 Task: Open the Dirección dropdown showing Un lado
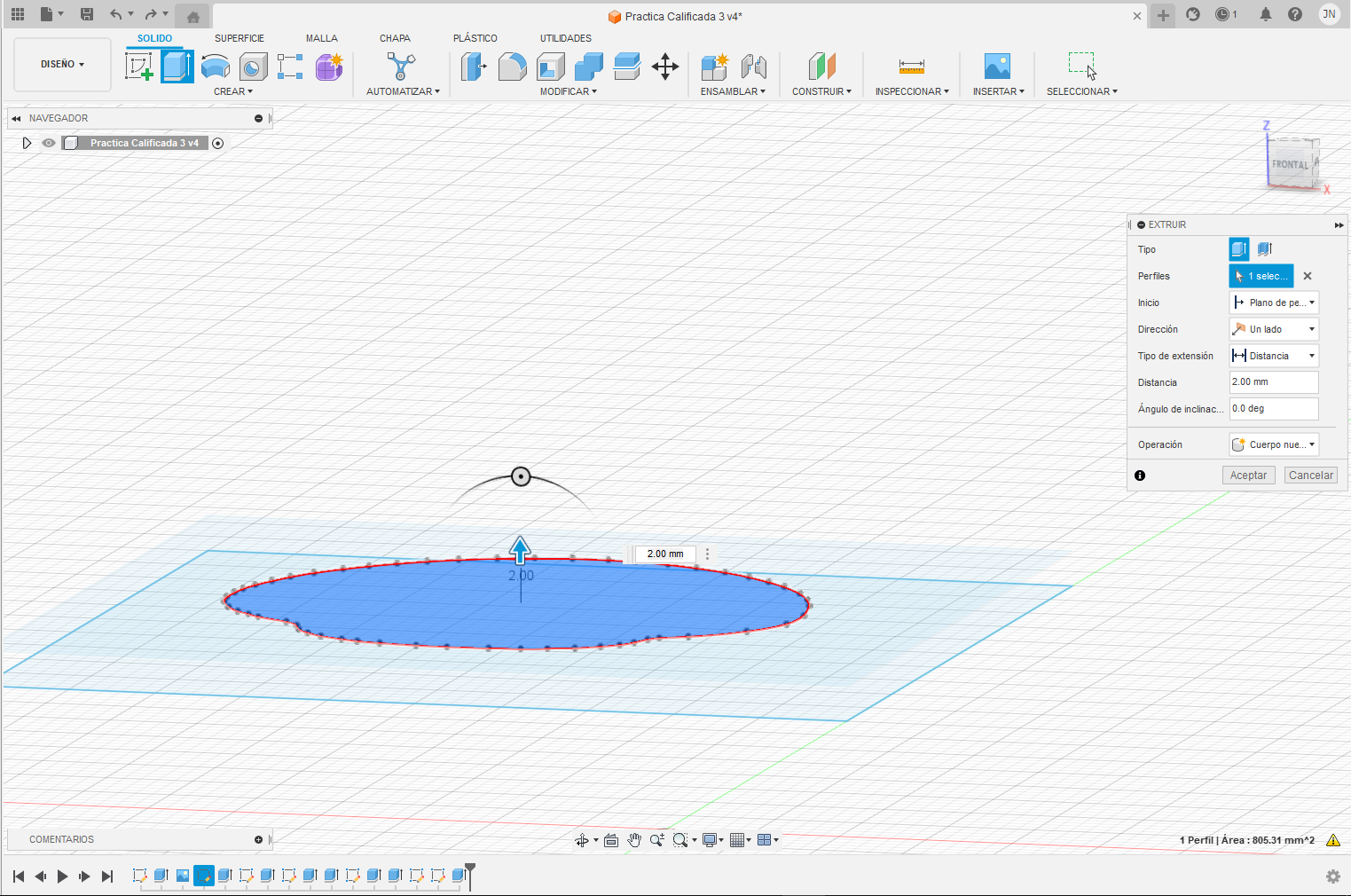coord(1274,329)
